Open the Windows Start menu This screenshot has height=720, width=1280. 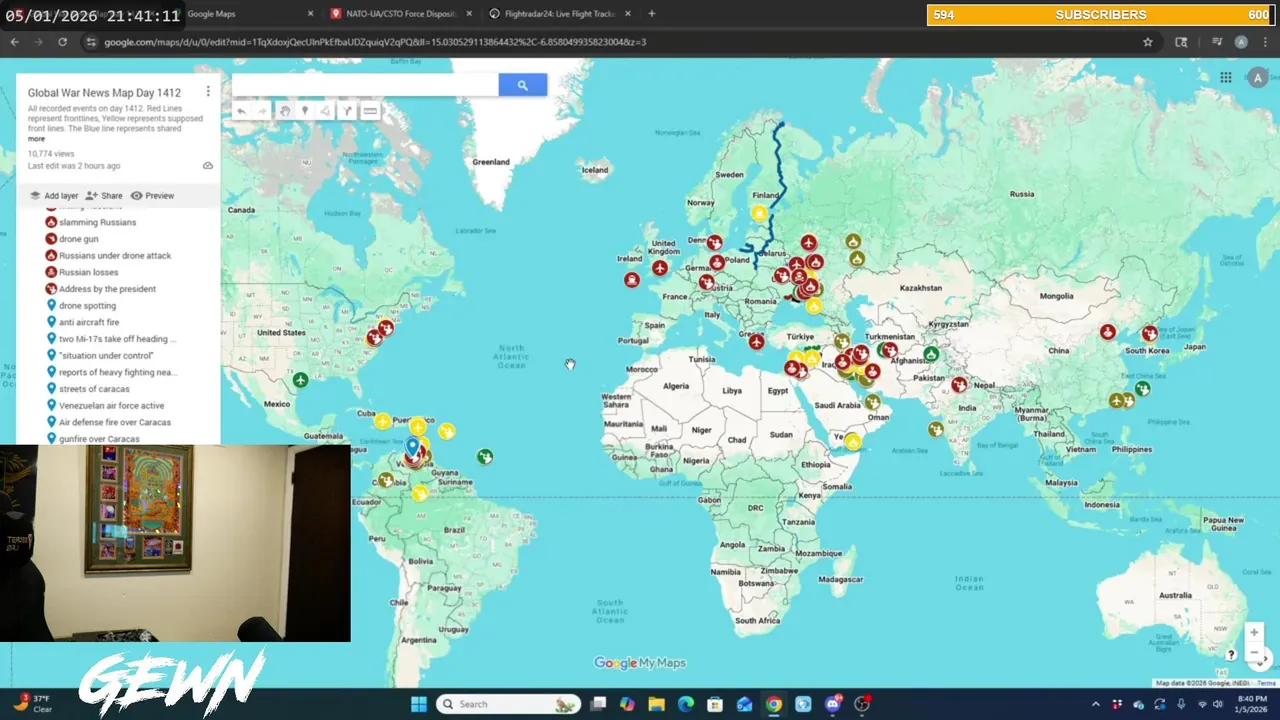pos(418,704)
